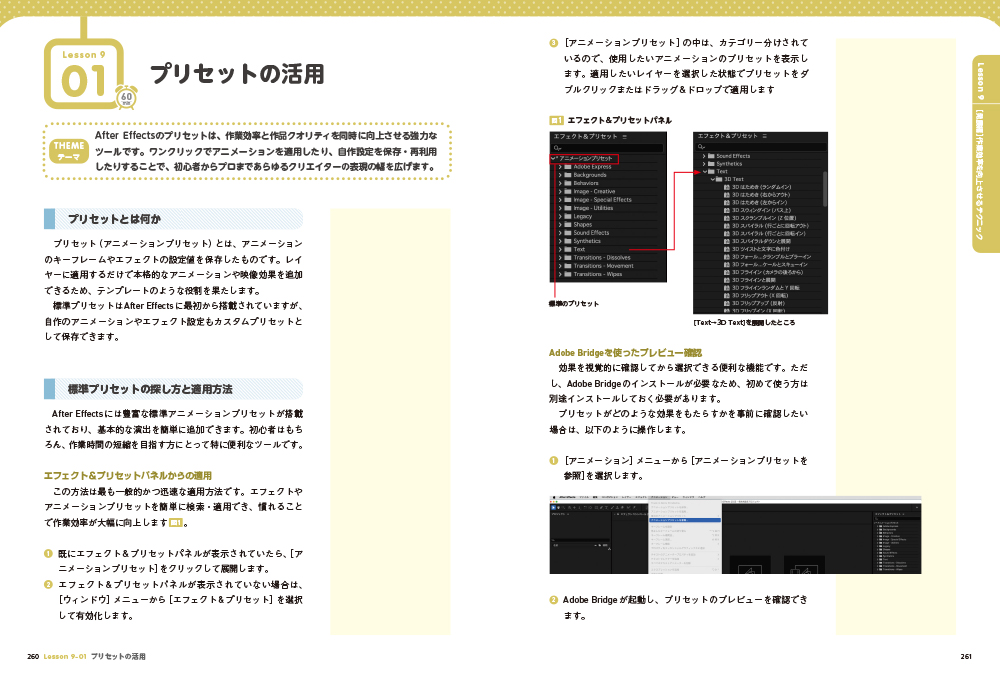Click the Shapes folder icon
Image resolution: width=1000 pixels, height=679 pixels.
pyautogui.click(x=567, y=225)
